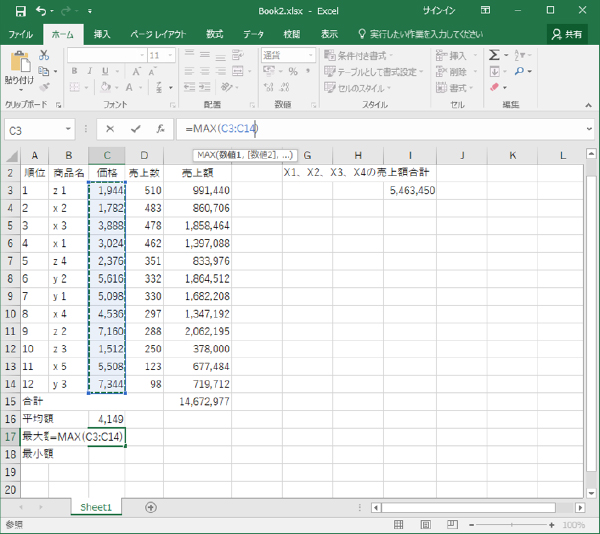This screenshot has height=534, width=600.
Task: Click zoom out minus button
Action: pyautogui.click(x=471, y=525)
